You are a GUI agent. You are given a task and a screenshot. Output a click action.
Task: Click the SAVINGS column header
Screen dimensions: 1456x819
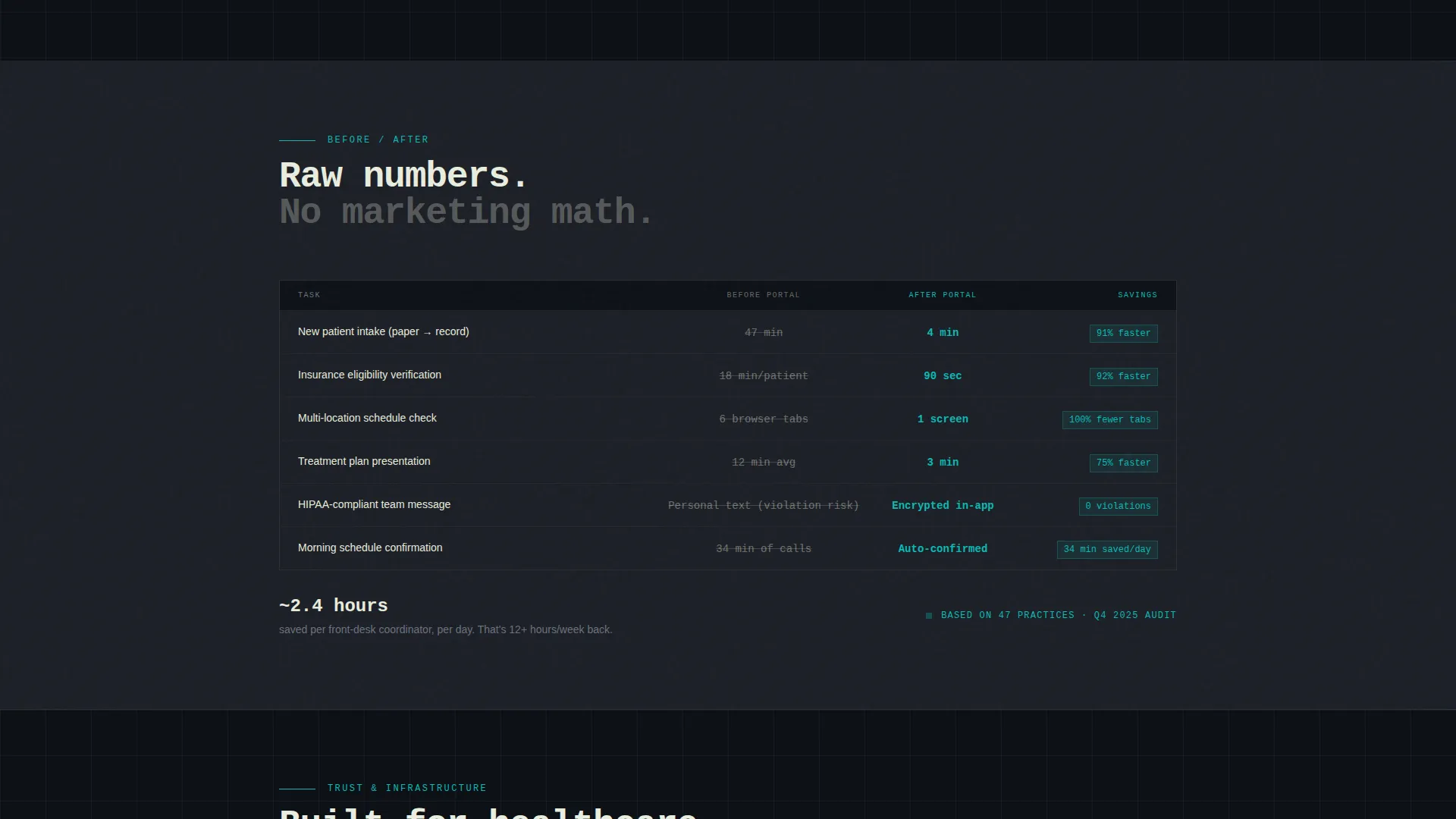click(1137, 295)
